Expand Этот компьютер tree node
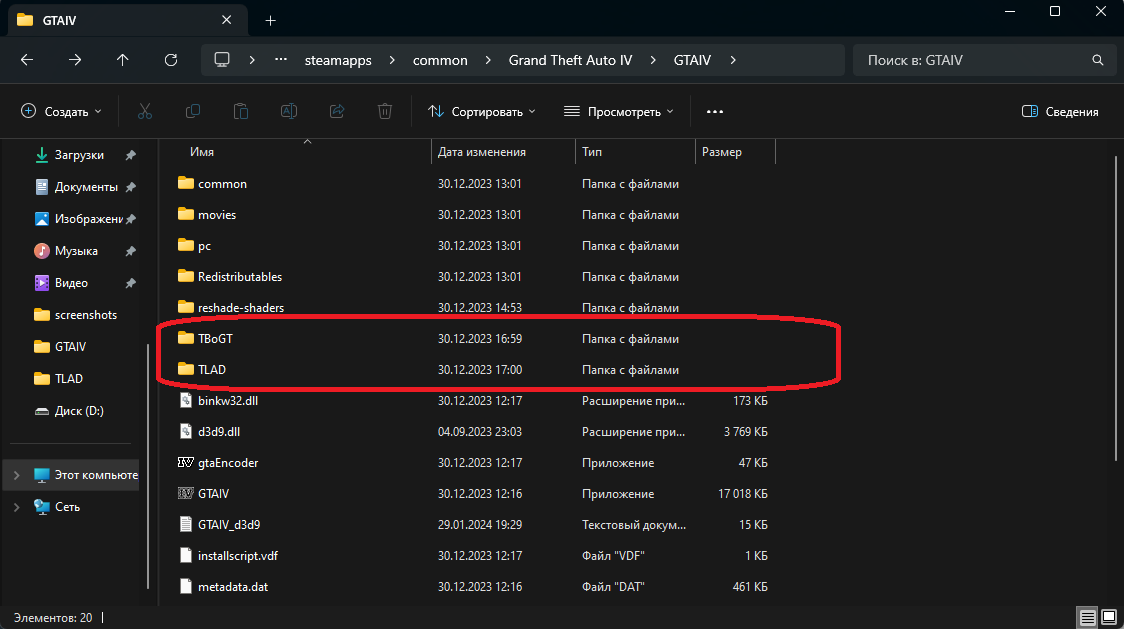 pos(16,475)
